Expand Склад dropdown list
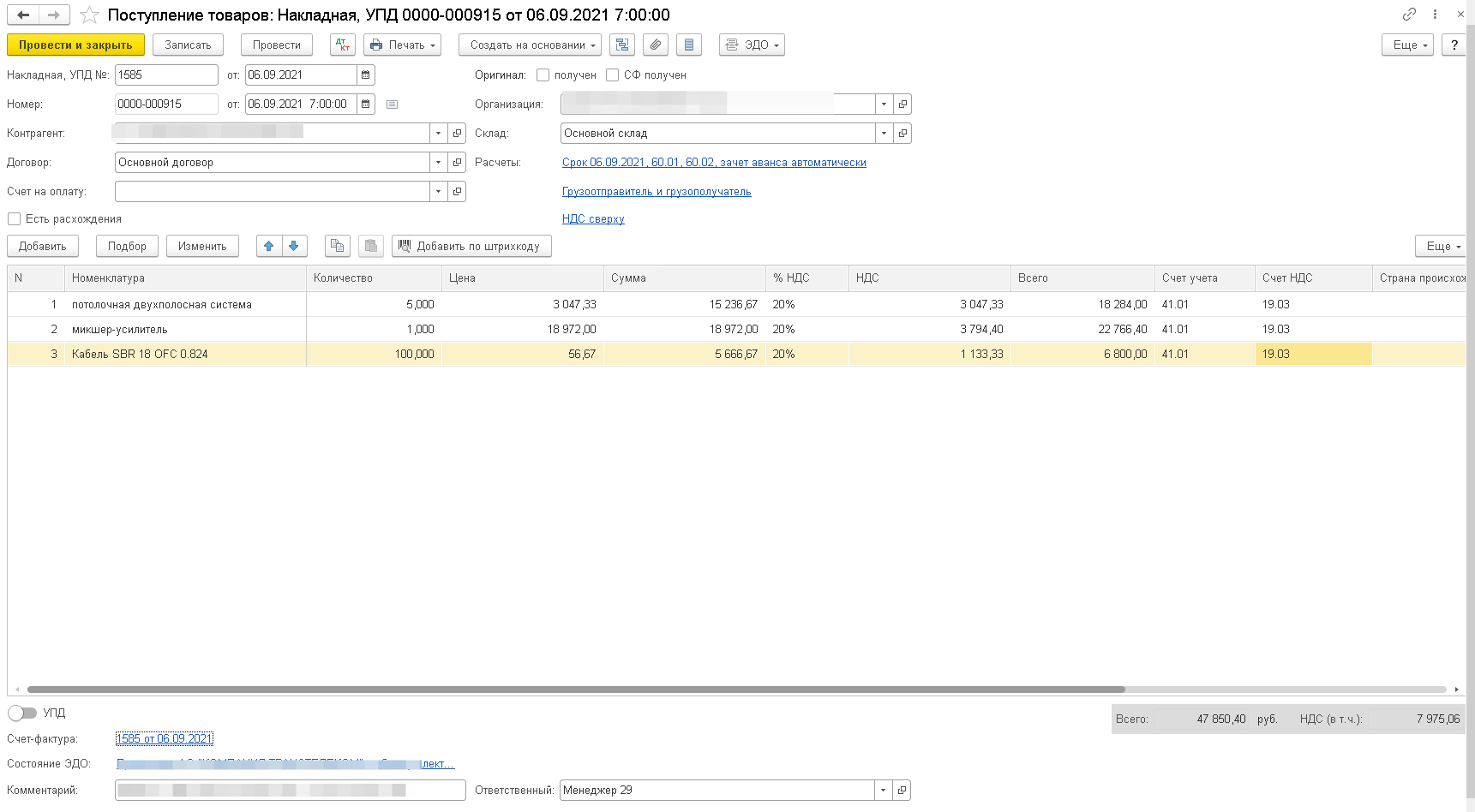The width and height of the screenshot is (1475, 812). (x=884, y=134)
